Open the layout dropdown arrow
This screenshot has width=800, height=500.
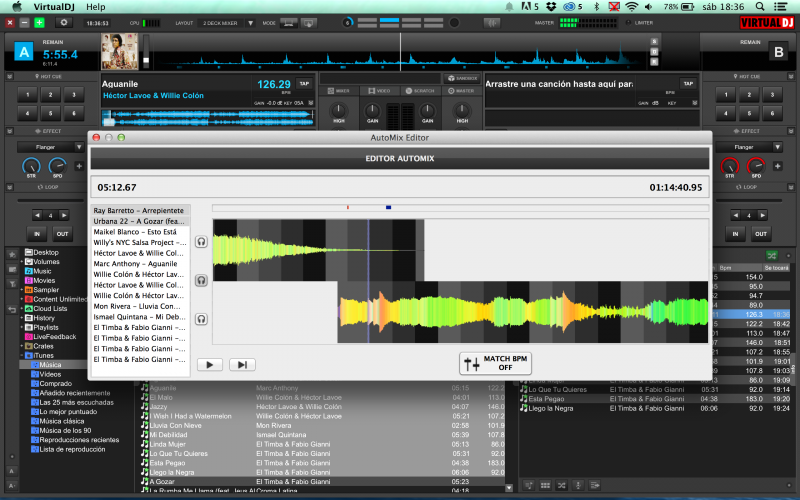click(251, 23)
